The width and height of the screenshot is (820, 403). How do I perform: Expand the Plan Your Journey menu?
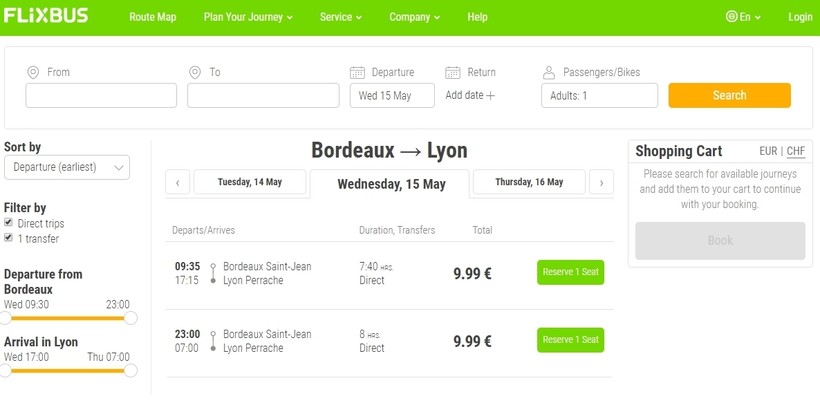coord(248,17)
